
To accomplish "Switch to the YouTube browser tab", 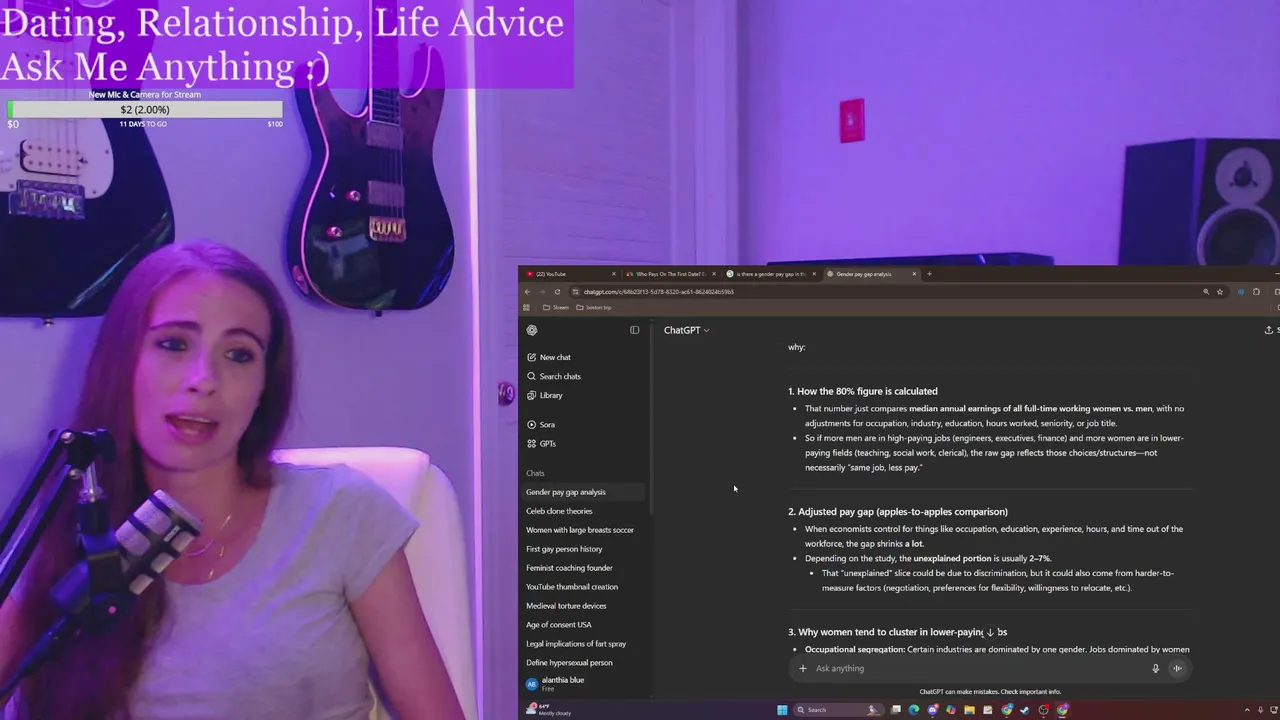I will point(570,274).
